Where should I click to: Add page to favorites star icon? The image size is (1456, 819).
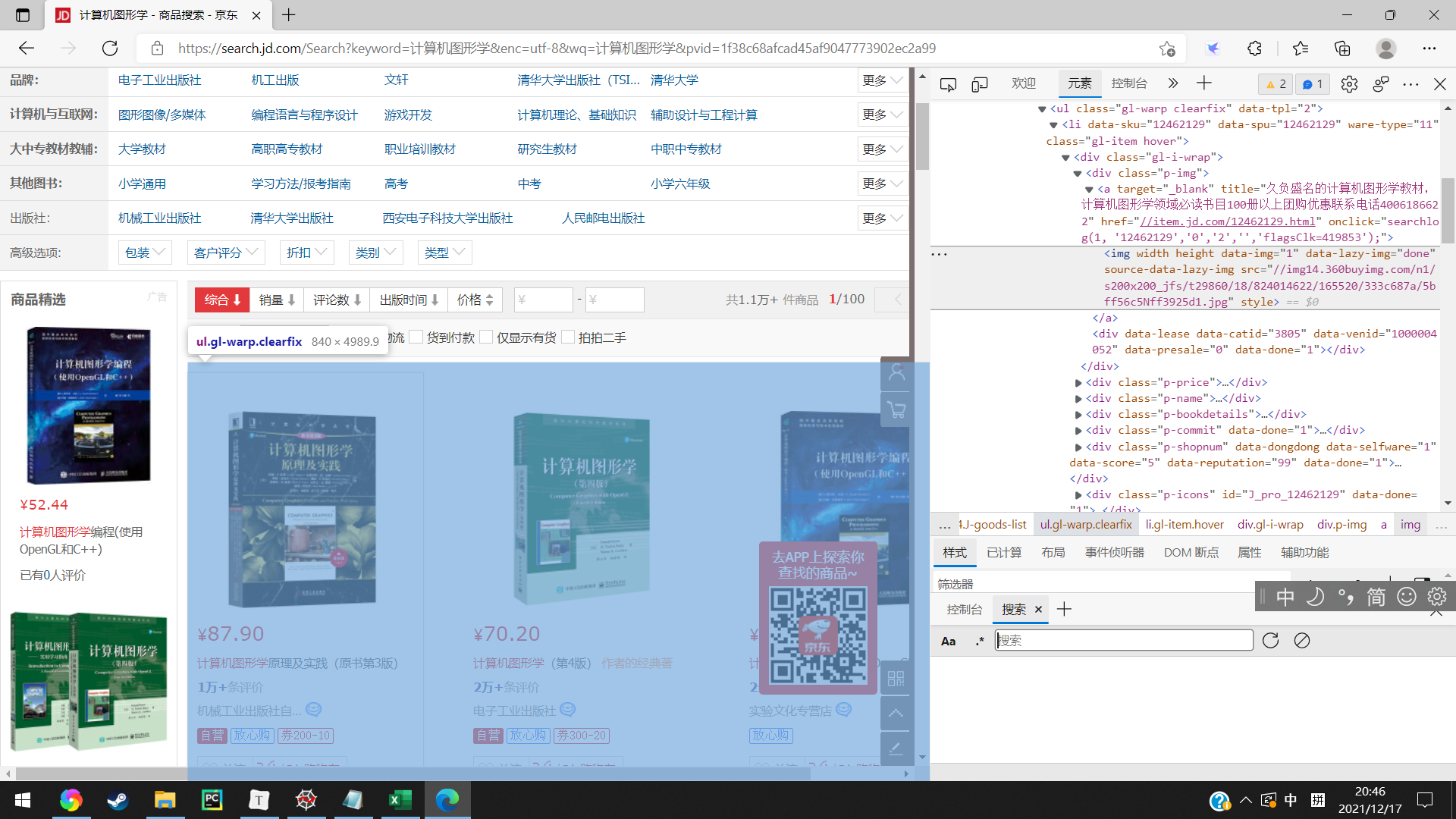pos(1167,49)
